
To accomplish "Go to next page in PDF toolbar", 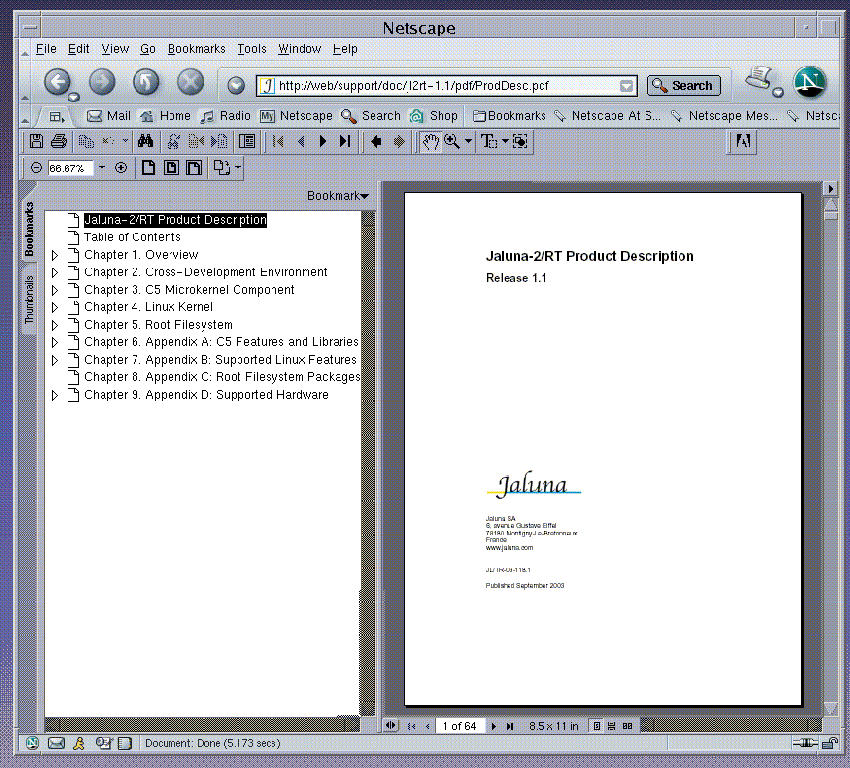I will (x=323, y=141).
